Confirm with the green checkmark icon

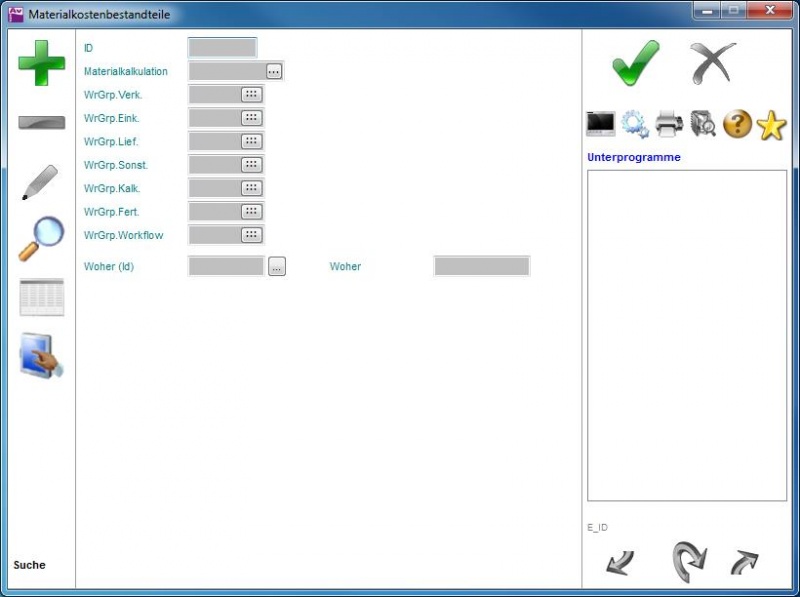tap(636, 63)
